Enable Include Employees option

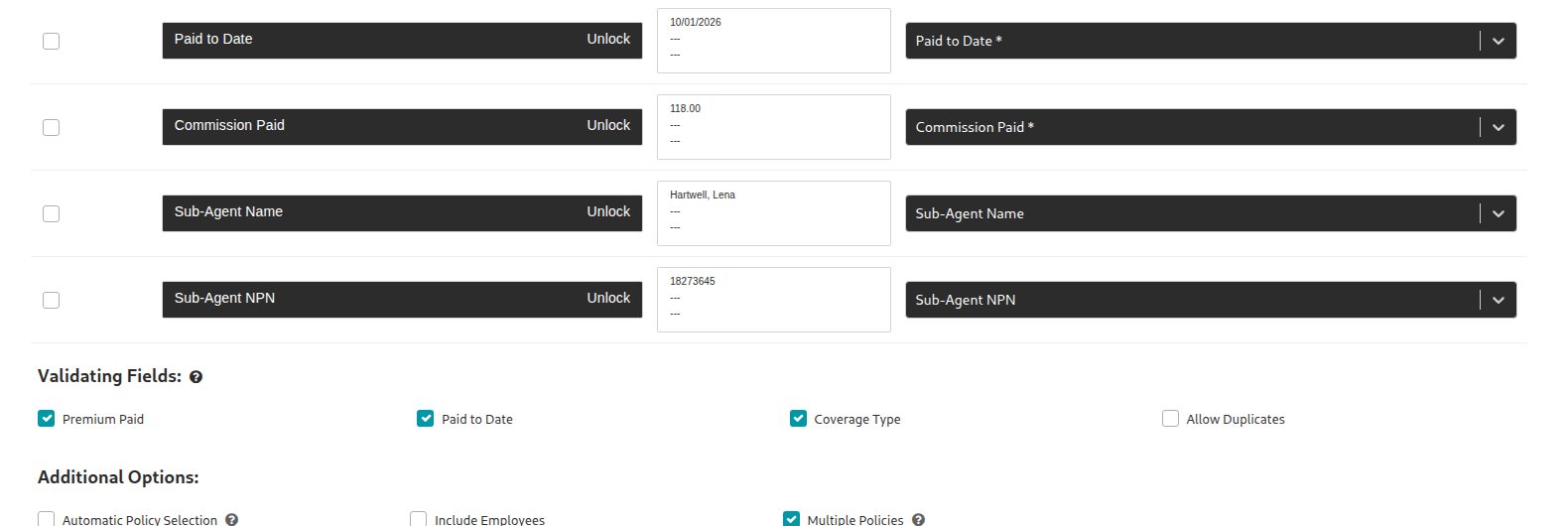click(x=419, y=519)
